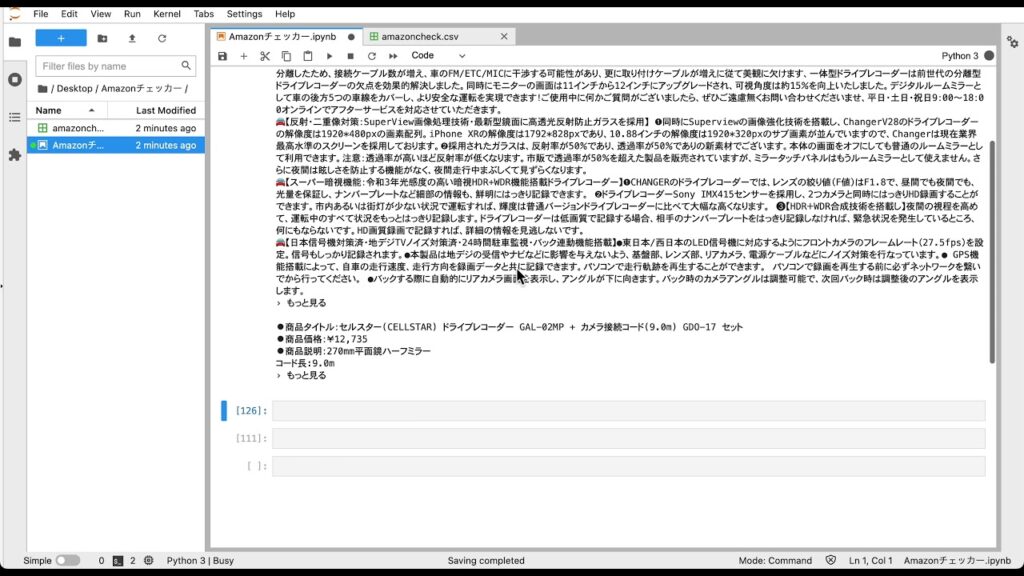Paste a cell from the clipboard
This screenshot has width=1024, height=576.
(306, 57)
